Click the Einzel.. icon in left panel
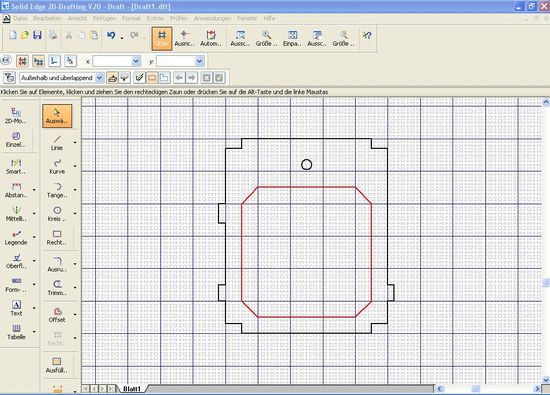This screenshot has height=395, width=550. pos(15,140)
